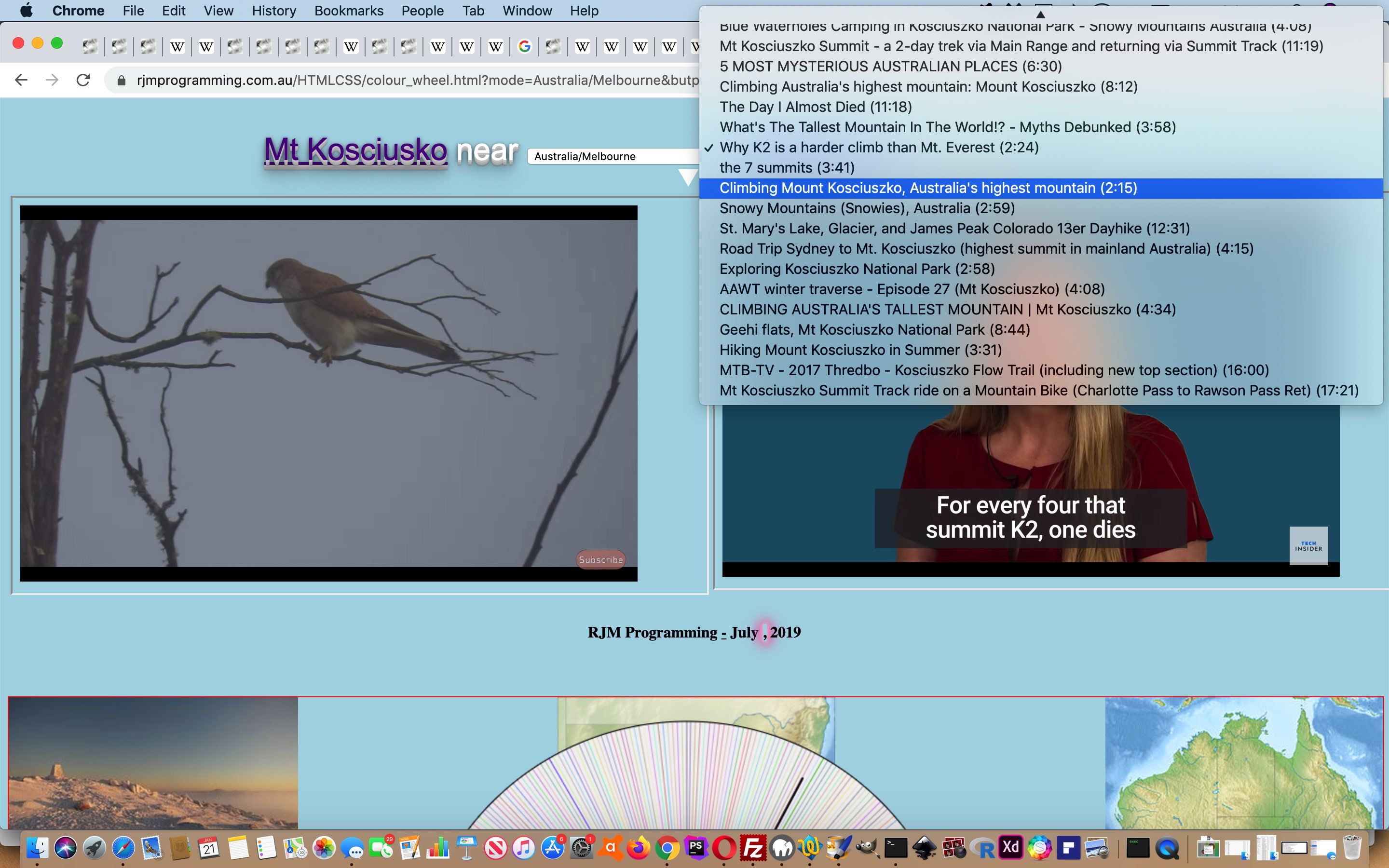Open Messages app in dock
This screenshot has width=1389, height=868.
353,847
